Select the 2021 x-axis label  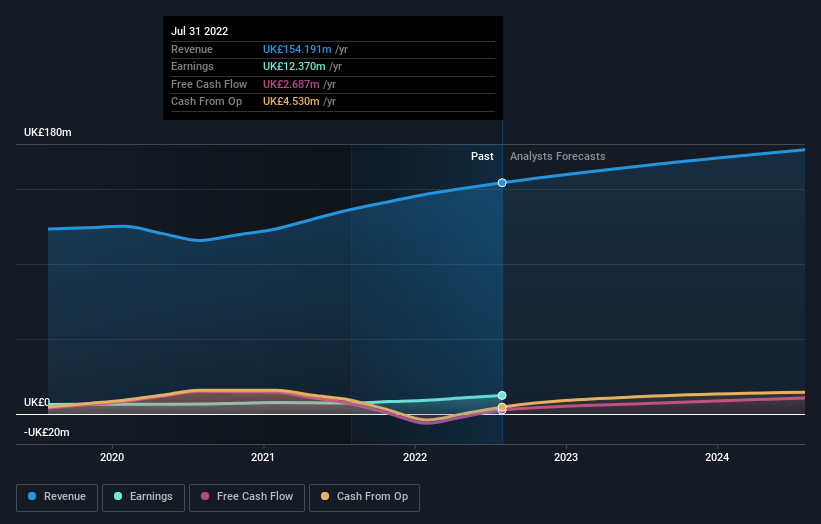[x=263, y=458]
